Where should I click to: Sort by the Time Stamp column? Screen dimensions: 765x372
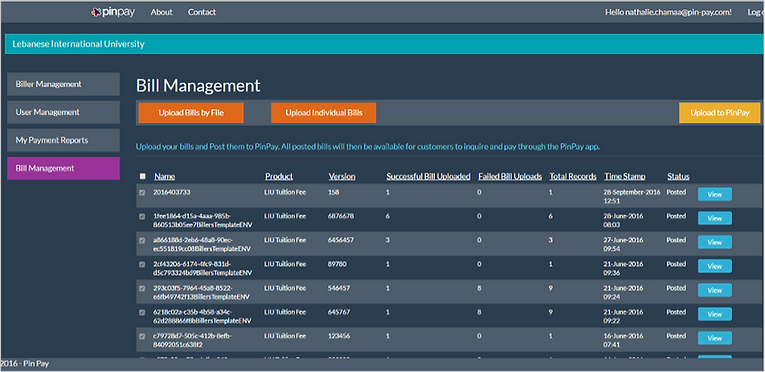(625, 176)
